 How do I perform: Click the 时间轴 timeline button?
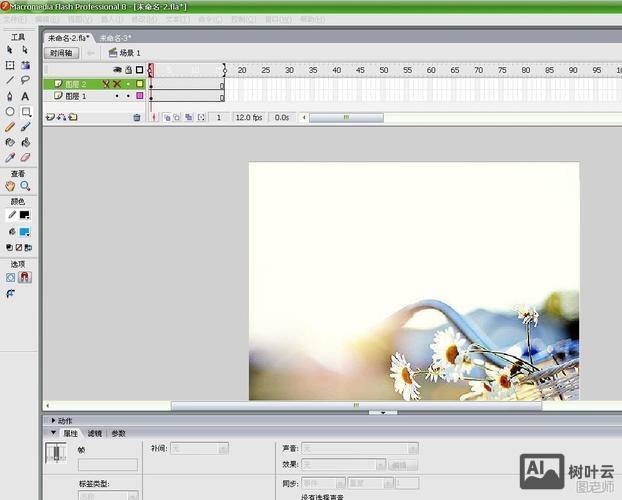(x=61, y=53)
